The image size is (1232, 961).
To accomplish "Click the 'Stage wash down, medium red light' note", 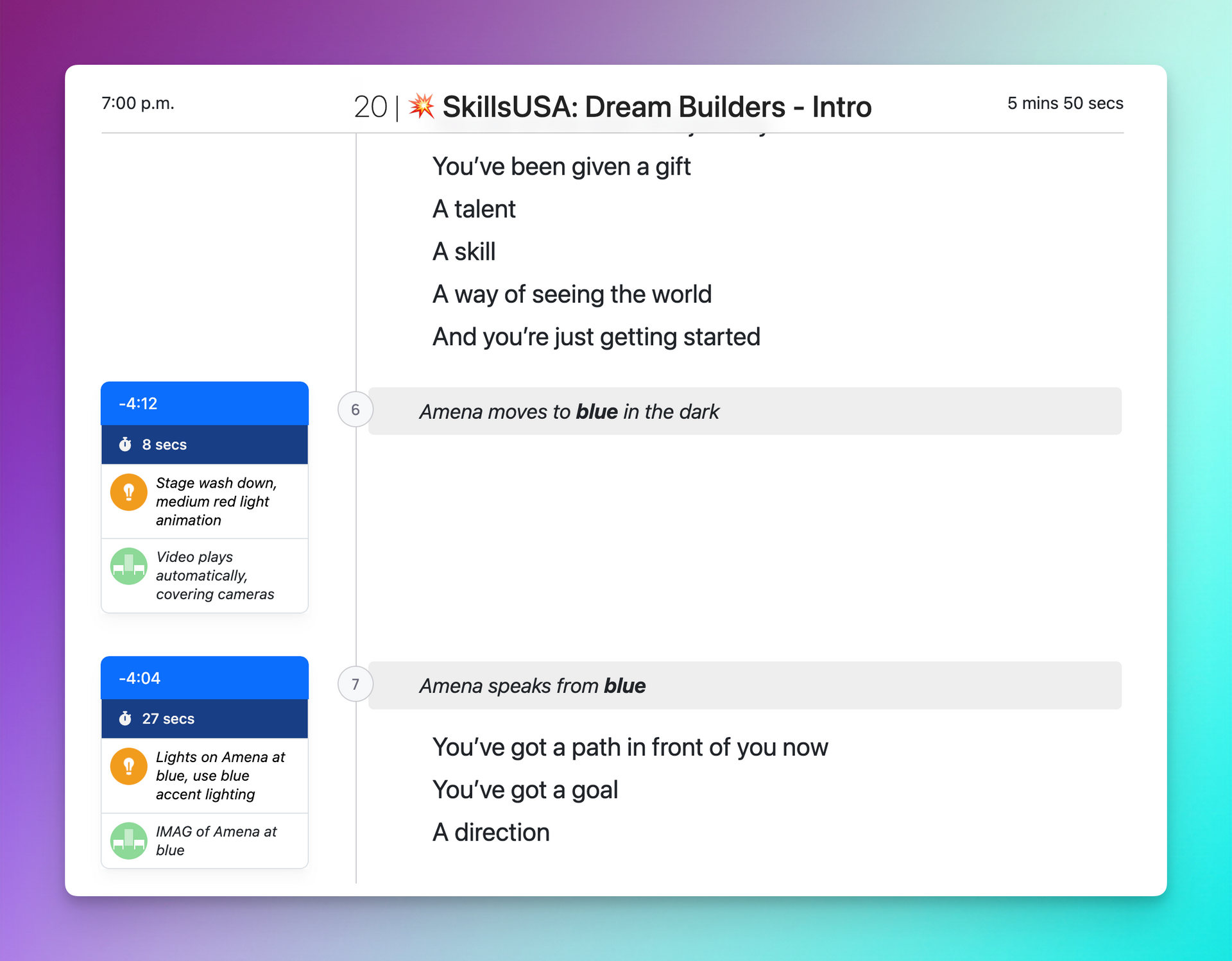I will point(216,501).
